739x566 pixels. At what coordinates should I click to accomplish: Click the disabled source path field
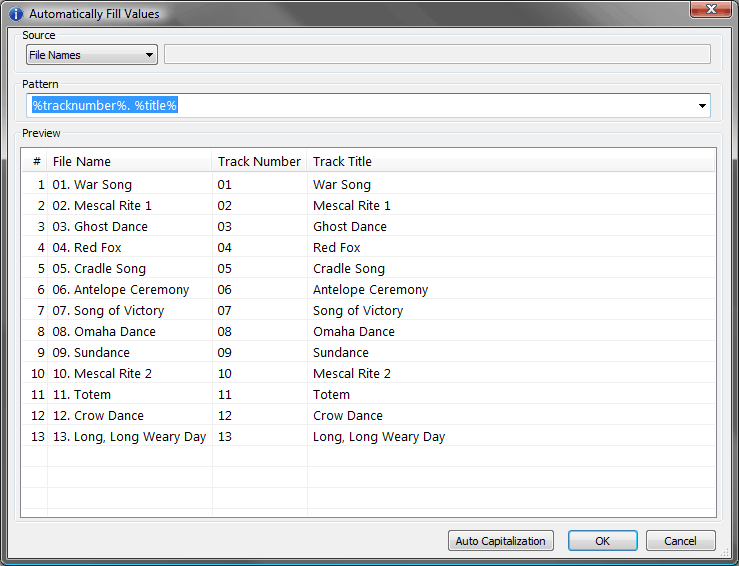click(x=437, y=55)
